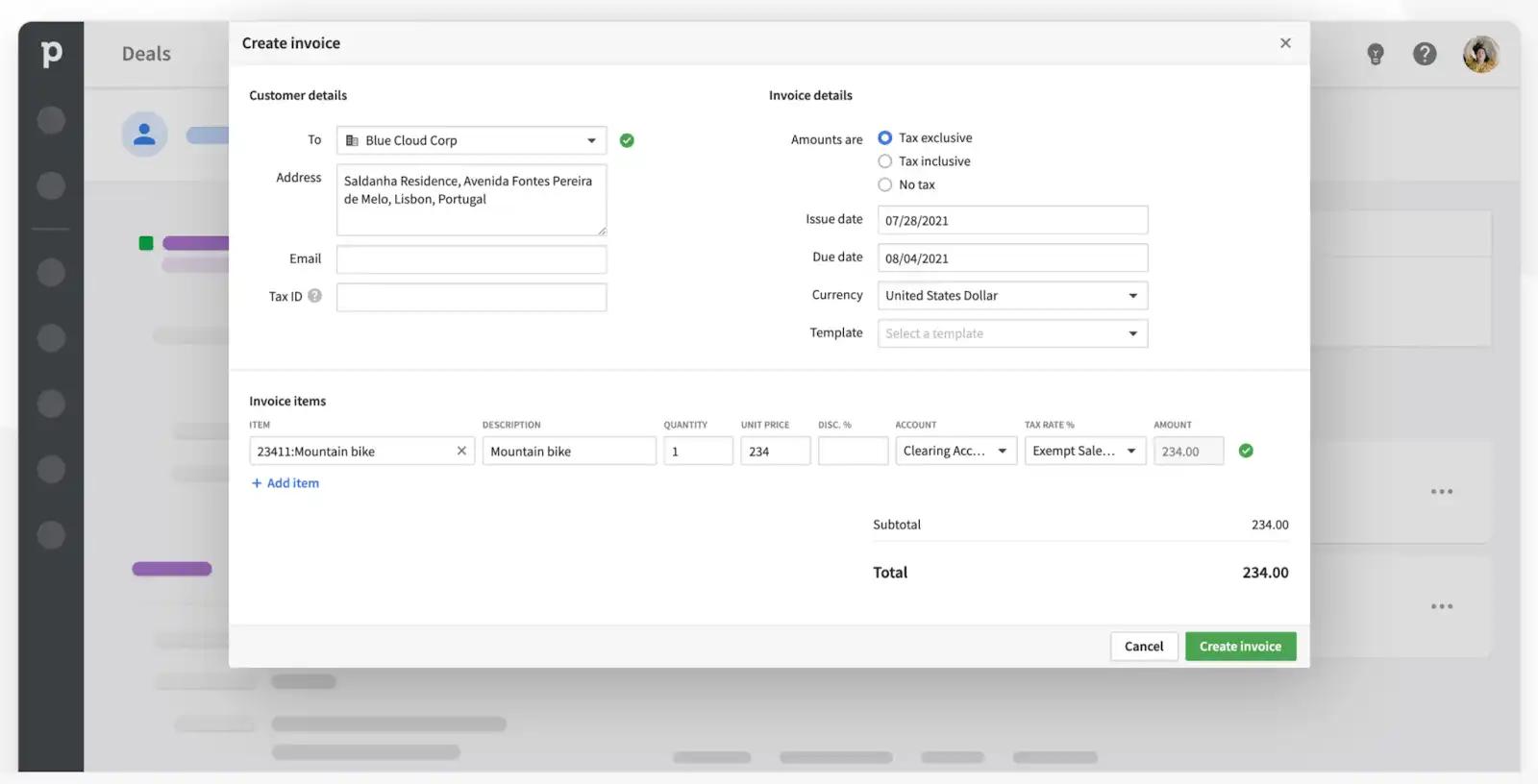The height and width of the screenshot is (784, 1538).
Task: Click the green checkmark next to customer
Action: [627, 140]
